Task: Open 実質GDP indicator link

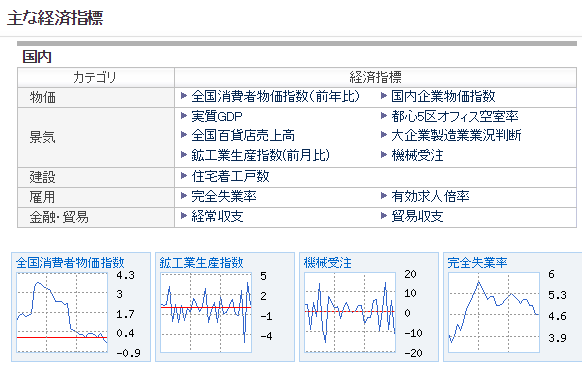Action: (217, 117)
